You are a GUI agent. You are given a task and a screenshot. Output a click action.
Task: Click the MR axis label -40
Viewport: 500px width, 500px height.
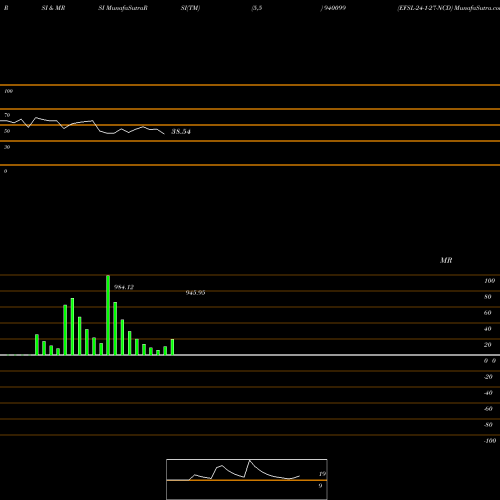click(x=488, y=393)
